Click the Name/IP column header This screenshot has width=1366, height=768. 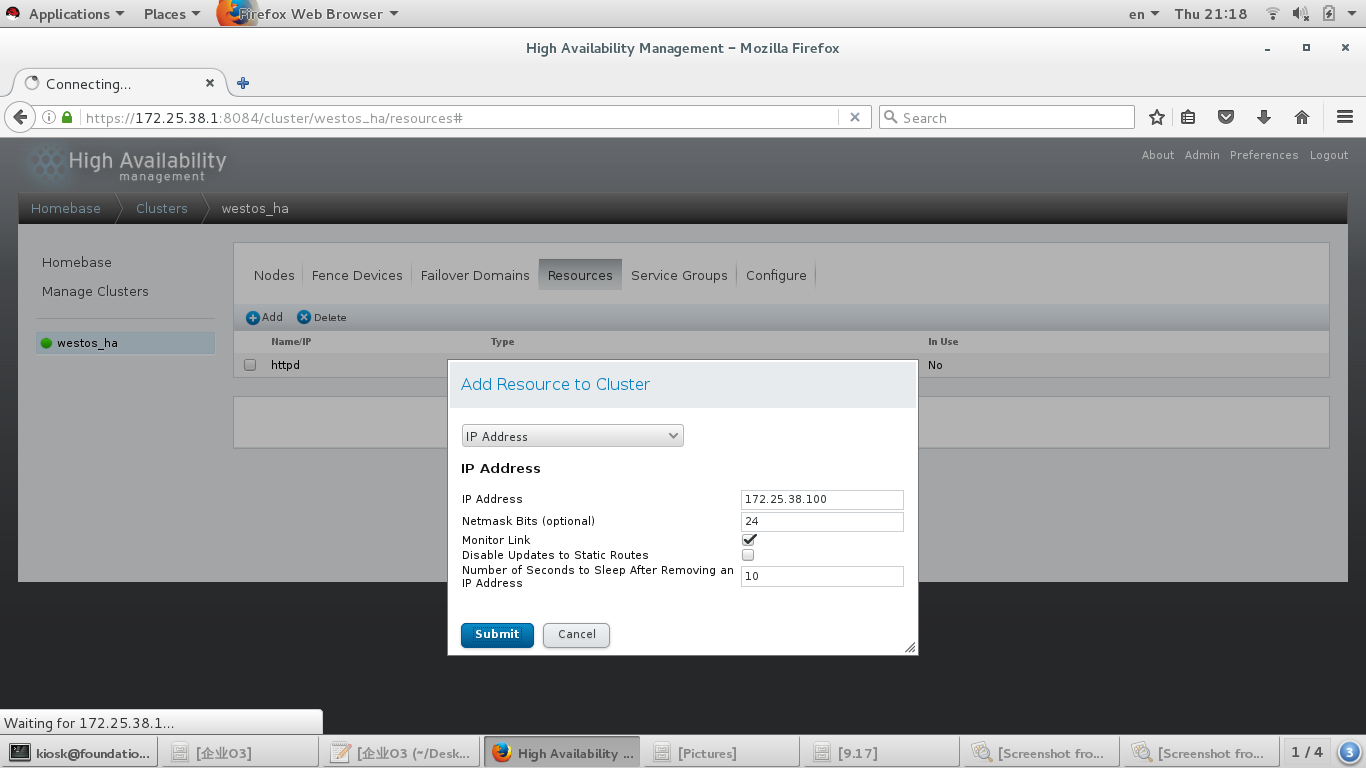(291, 342)
